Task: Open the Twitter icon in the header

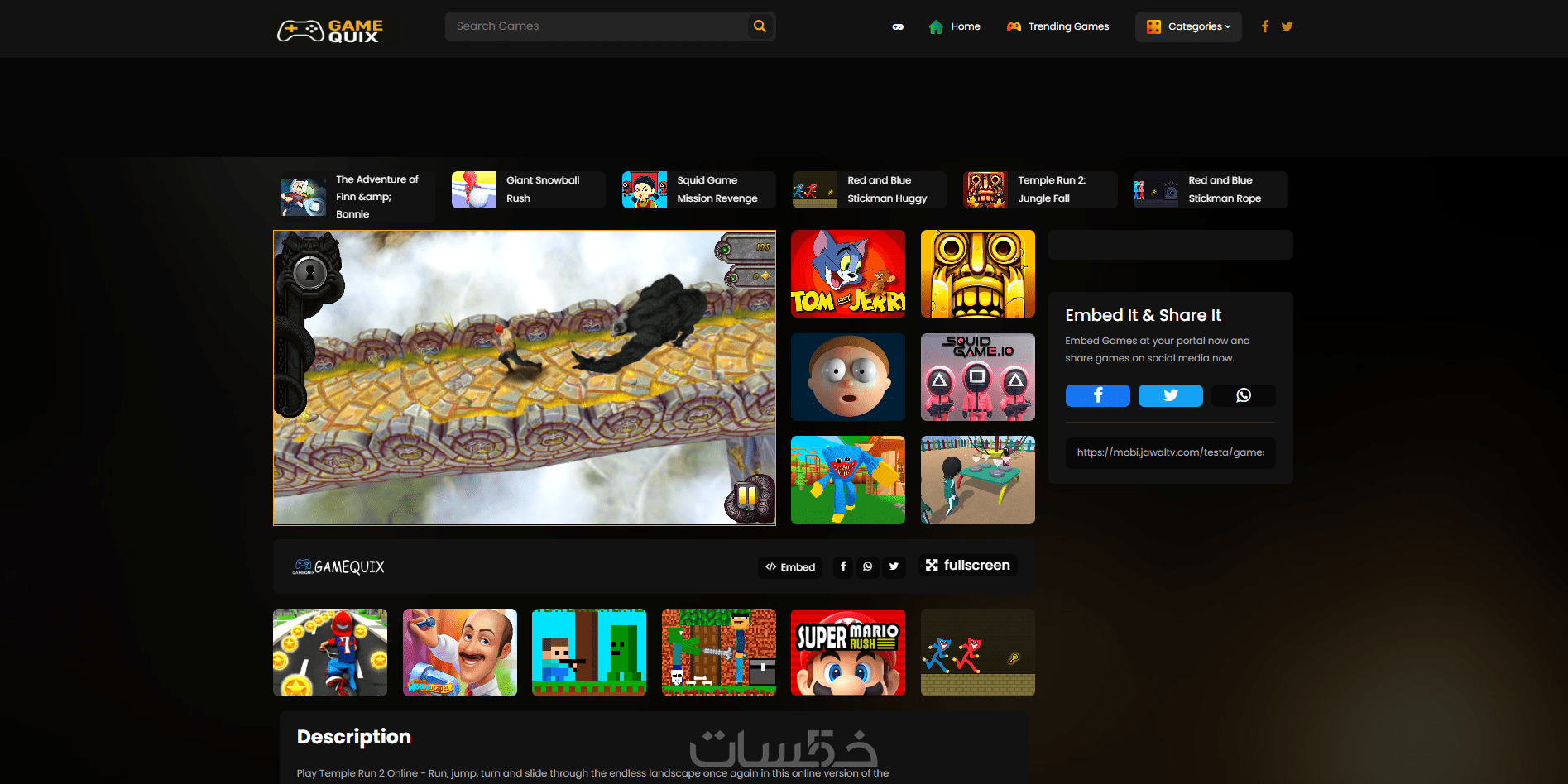Action: tap(1287, 26)
